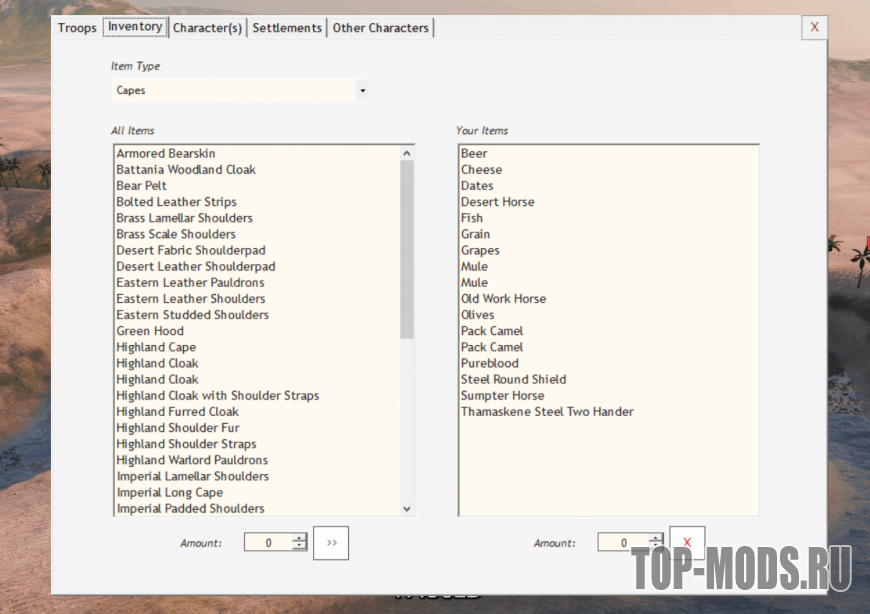Click the red X remove item button
This screenshot has height=614, width=870.
(x=687, y=543)
